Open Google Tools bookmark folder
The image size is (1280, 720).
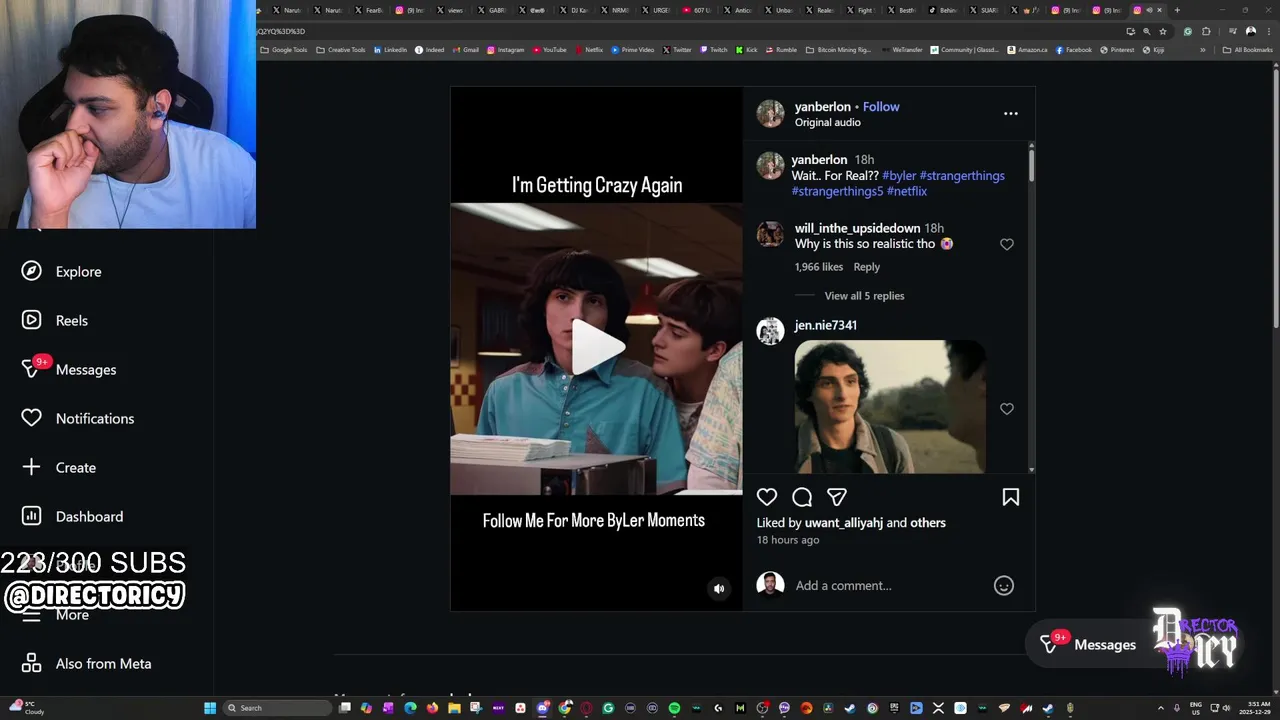(x=284, y=50)
